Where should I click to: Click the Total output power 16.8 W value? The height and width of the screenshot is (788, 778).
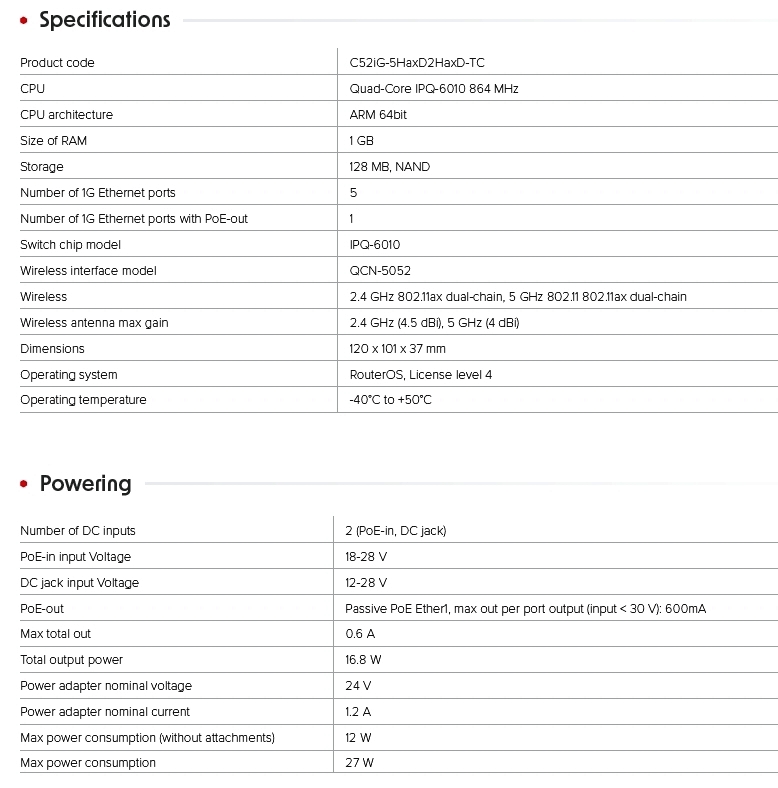[x=363, y=660]
